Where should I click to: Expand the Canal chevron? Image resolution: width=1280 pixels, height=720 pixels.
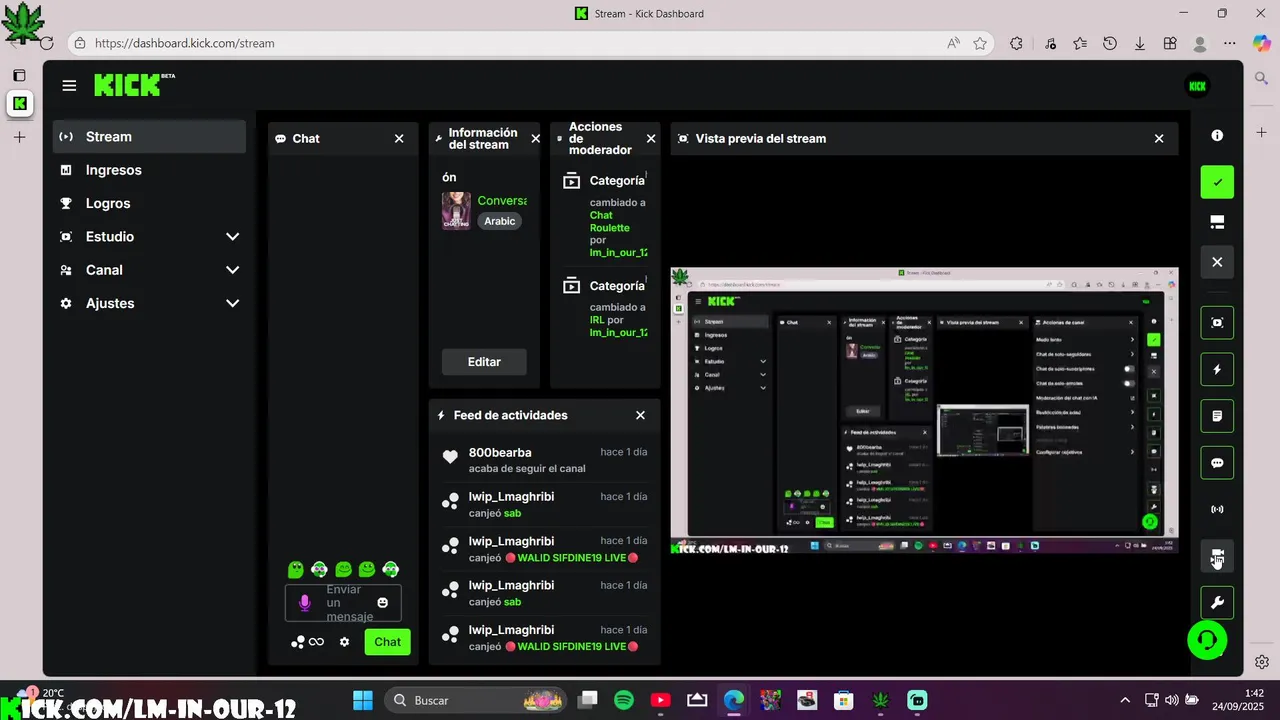click(x=232, y=270)
